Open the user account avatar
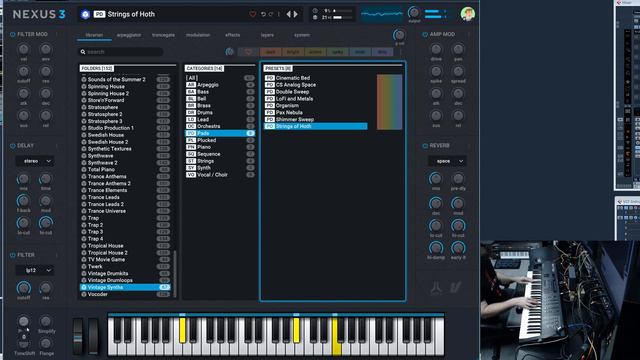Image resolution: width=640 pixels, height=360 pixels. (467, 14)
